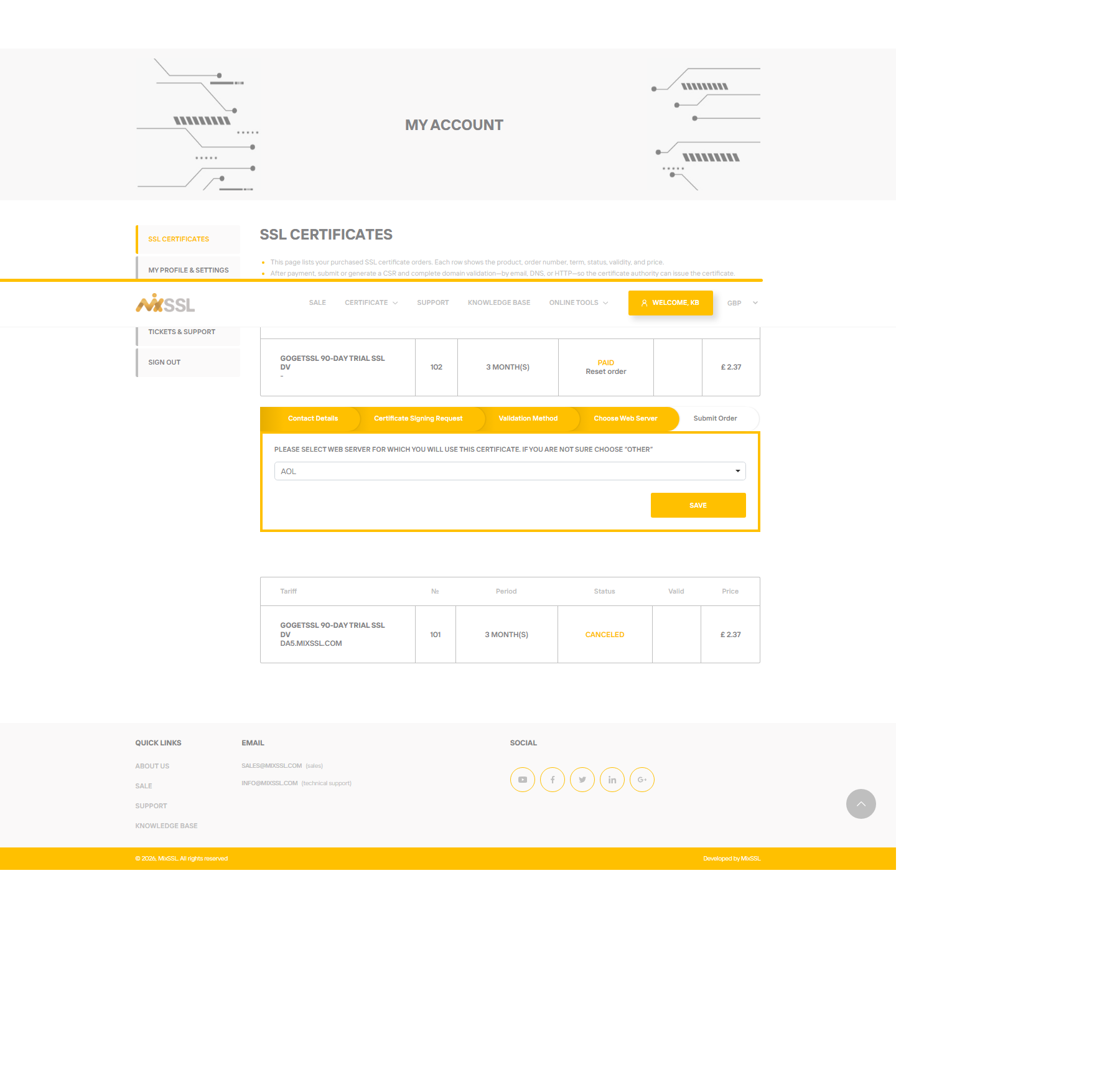
Task: Open the LinkedIn social icon
Action: [612, 780]
